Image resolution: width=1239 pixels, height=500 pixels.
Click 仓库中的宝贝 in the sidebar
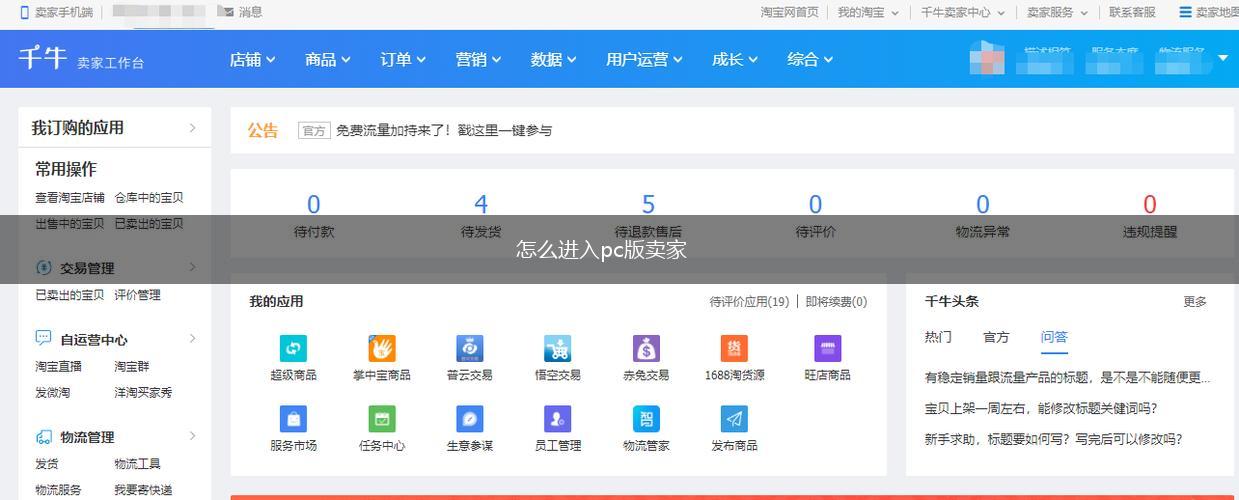[149, 198]
